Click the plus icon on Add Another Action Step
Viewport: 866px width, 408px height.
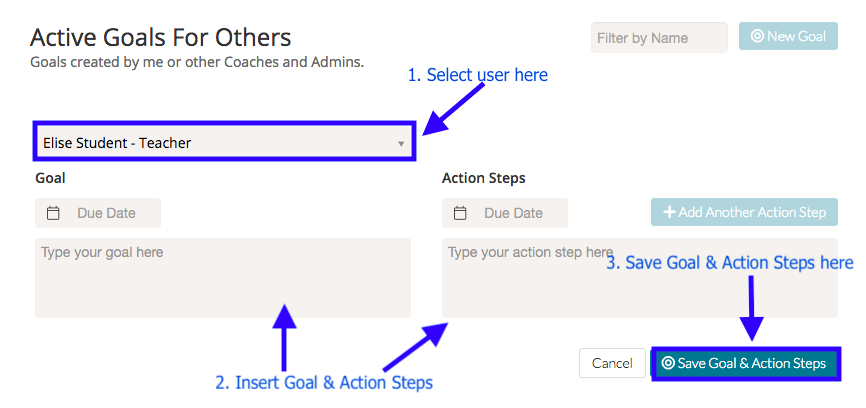click(668, 212)
